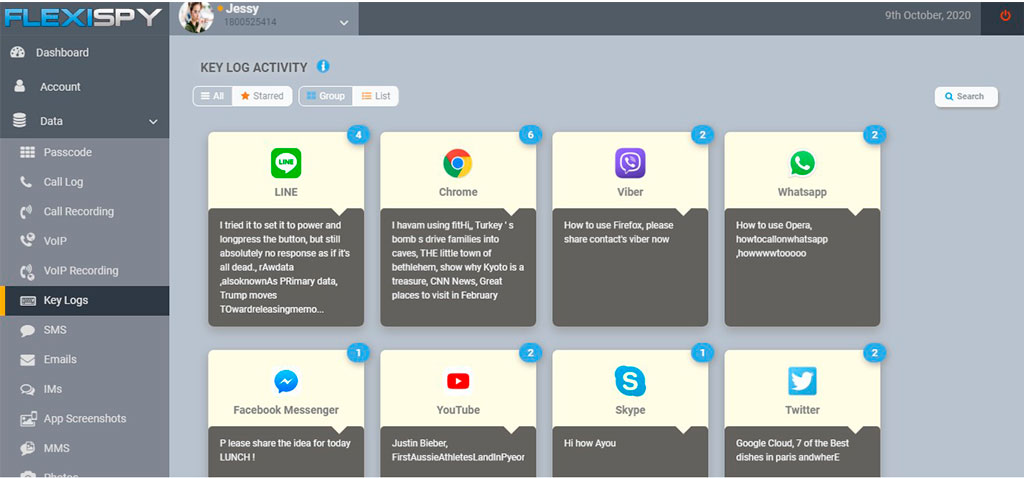This screenshot has width=1024, height=478.
Task: Click the Skype card count badge
Action: (703, 353)
